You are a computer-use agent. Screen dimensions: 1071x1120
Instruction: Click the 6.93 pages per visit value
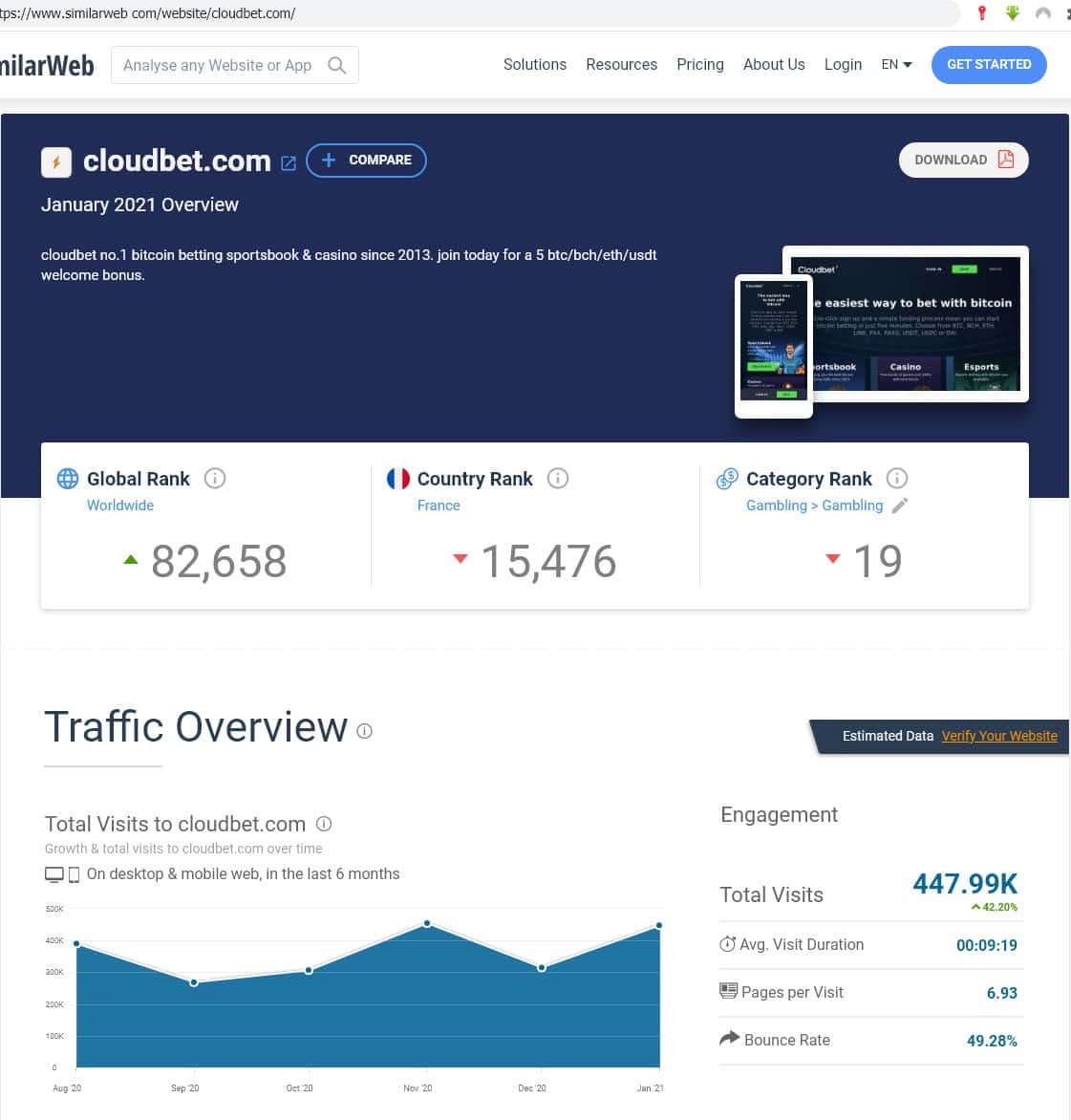(x=1002, y=993)
